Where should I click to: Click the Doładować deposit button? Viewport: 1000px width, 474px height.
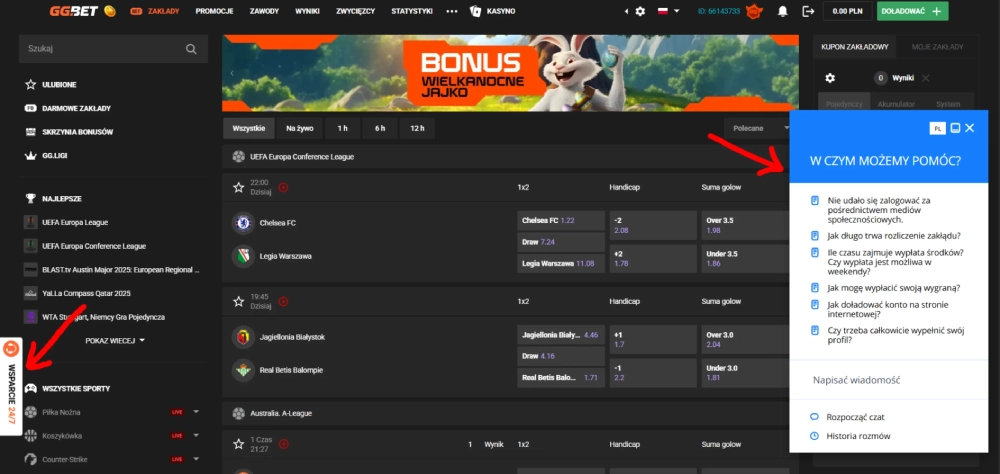click(912, 11)
